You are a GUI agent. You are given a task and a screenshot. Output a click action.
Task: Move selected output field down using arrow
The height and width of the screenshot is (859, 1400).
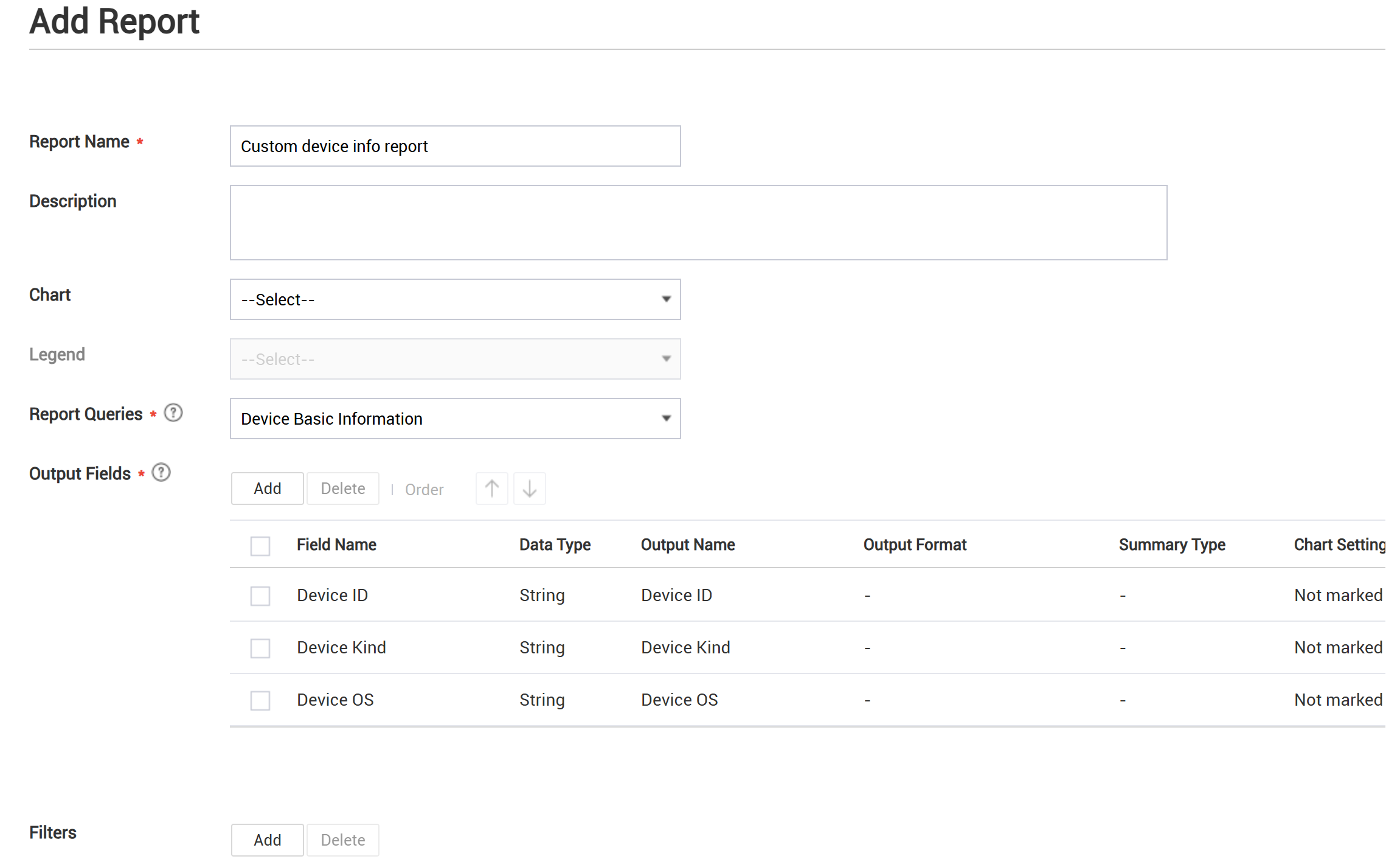pyautogui.click(x=529, y=488)
